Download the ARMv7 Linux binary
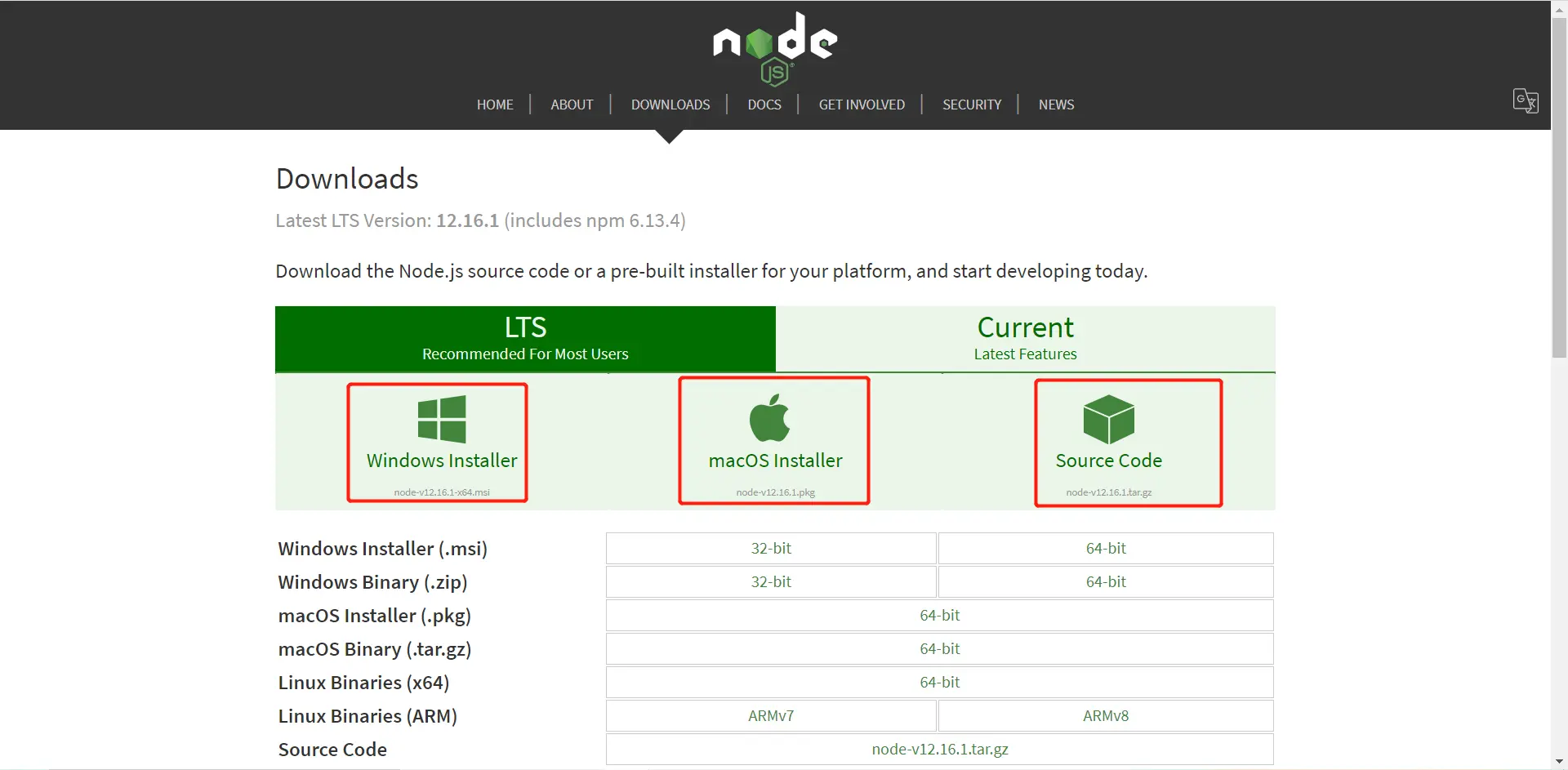The height and width of the screenshot is (770, 1568). [771, 715]
